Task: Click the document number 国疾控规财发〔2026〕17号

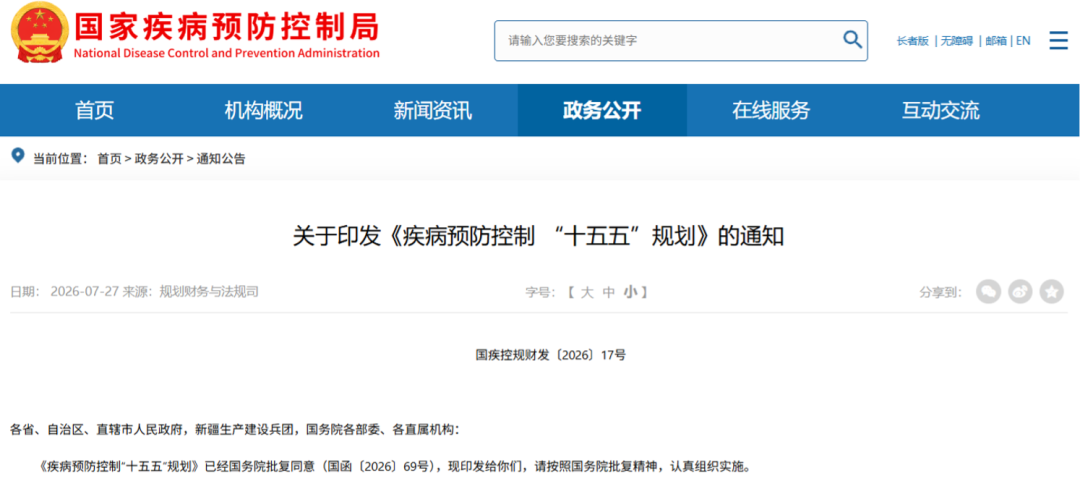Action: (551, 355)
